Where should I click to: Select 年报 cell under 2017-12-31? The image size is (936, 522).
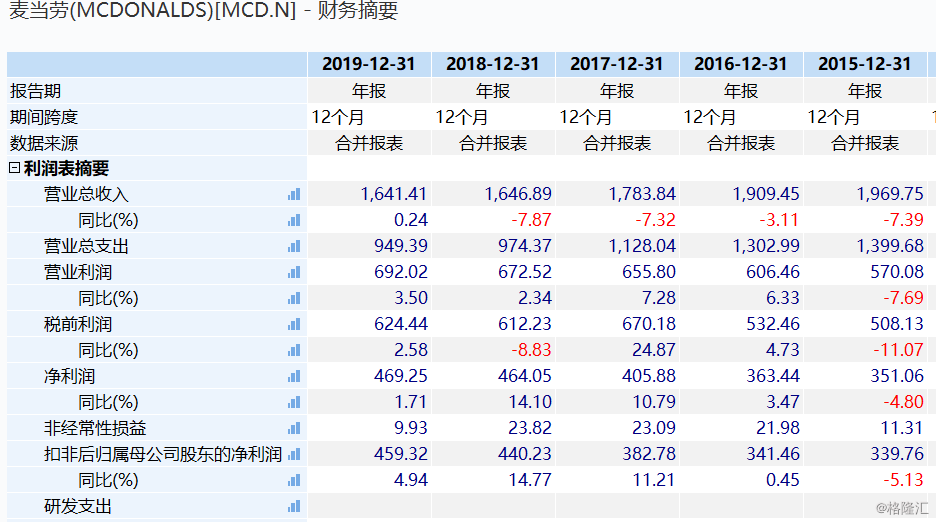point(617,91)
